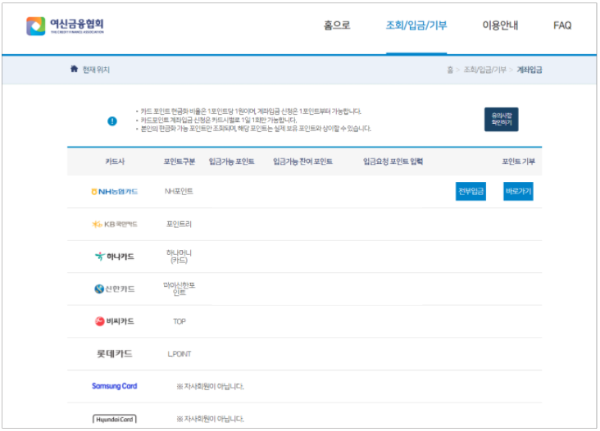Click the 신한카드 logo
This screenshot has height=431, width=600.
[x=114, y=289]
